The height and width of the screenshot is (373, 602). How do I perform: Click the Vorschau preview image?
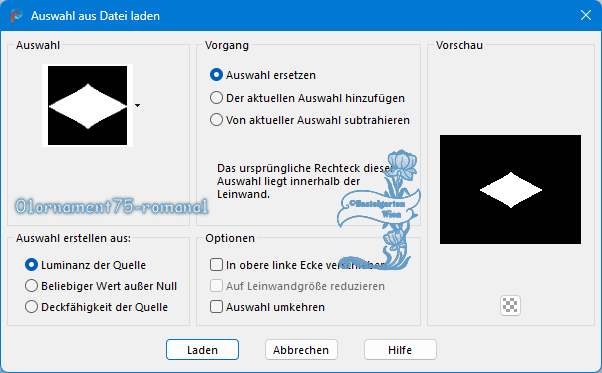pyautogui.click(x=510, y=189)
